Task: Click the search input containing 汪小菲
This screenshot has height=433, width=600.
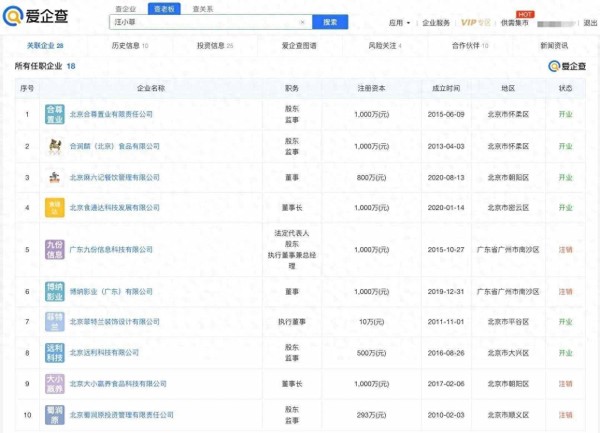Action: click(x=200, y=21)
